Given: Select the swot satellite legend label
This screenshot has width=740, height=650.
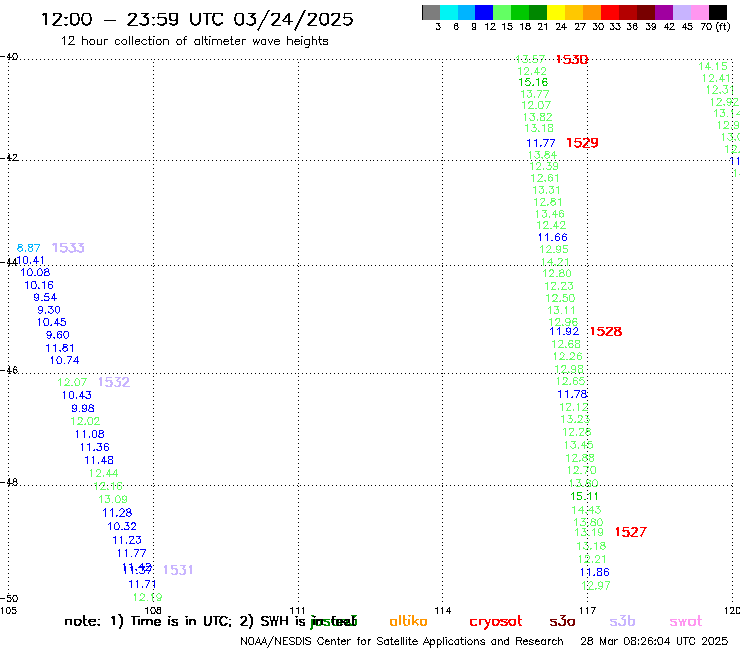Looking at the screenshot, I should pos(685,622).
